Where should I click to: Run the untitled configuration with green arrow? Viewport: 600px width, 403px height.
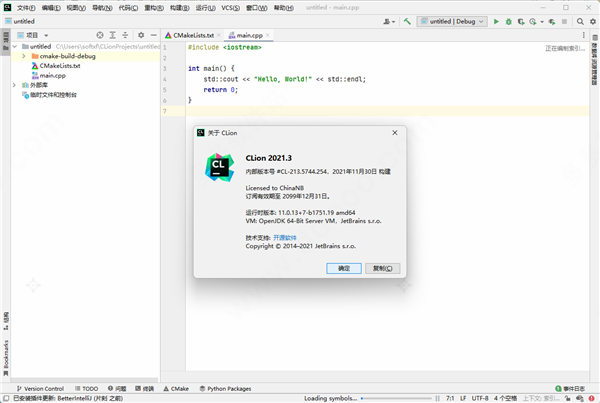[x=495, y=21]
